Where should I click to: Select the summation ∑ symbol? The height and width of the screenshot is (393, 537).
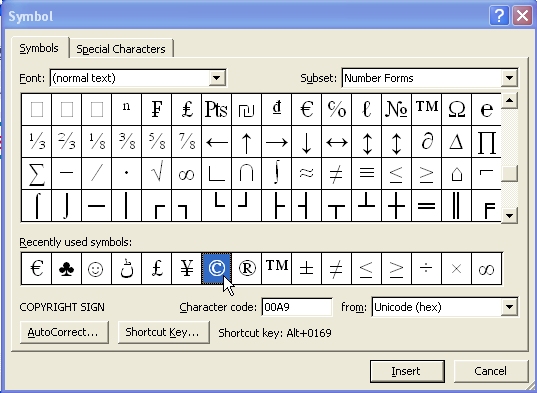pos(36,174)
